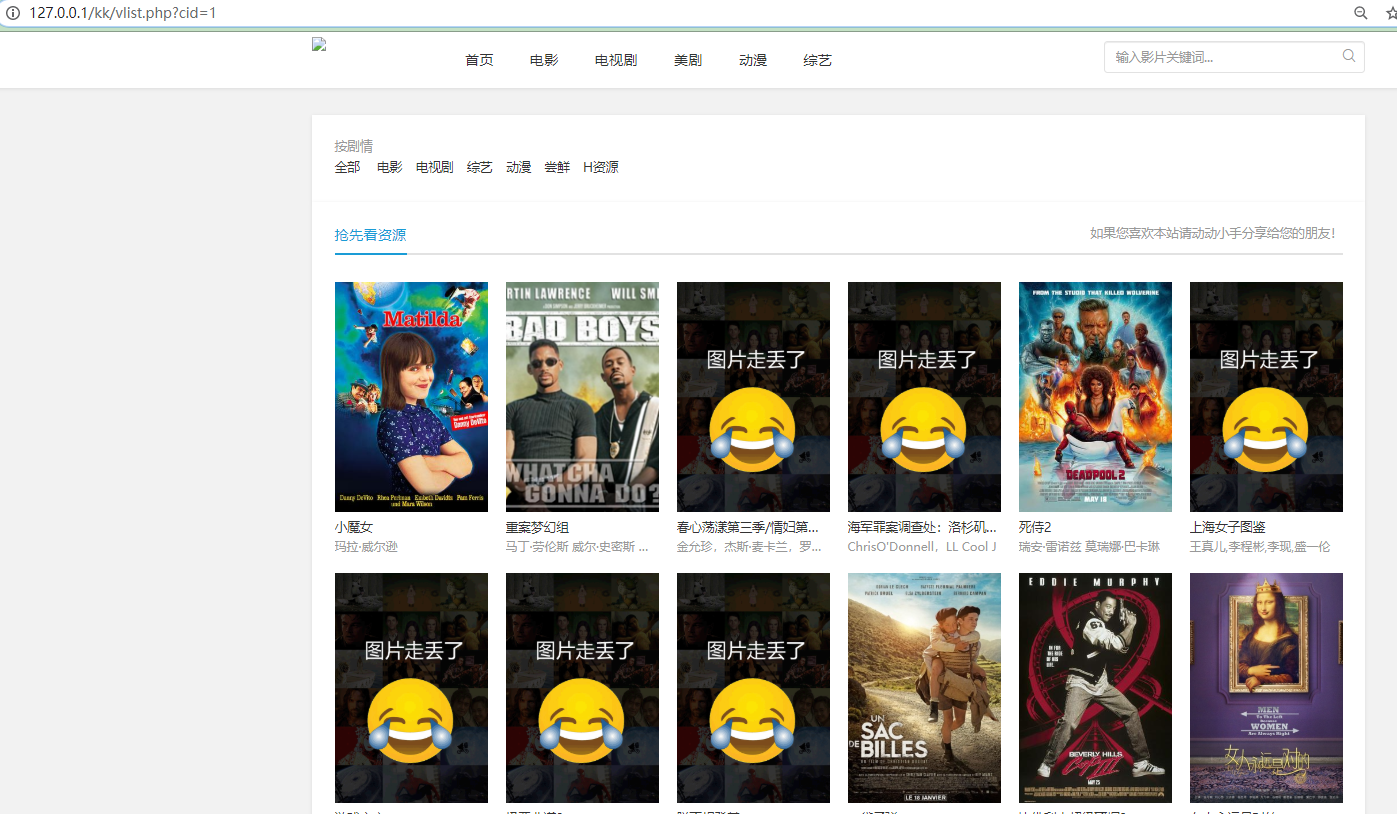
Task: Go to 首页 in the top navigation
Action: point(479,60)
